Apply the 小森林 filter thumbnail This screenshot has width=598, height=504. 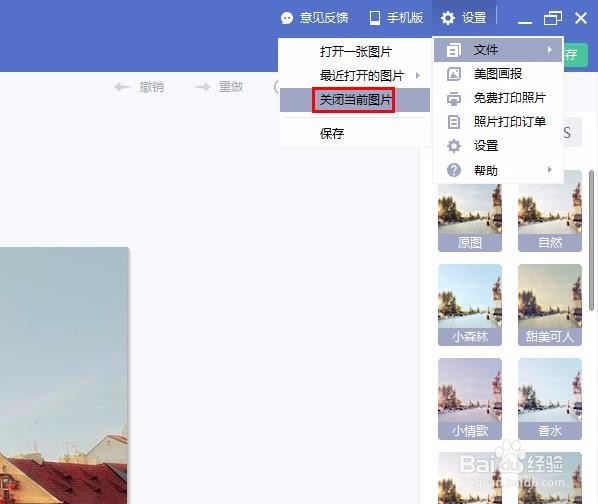pyautogui.click(x=470, y=305)
